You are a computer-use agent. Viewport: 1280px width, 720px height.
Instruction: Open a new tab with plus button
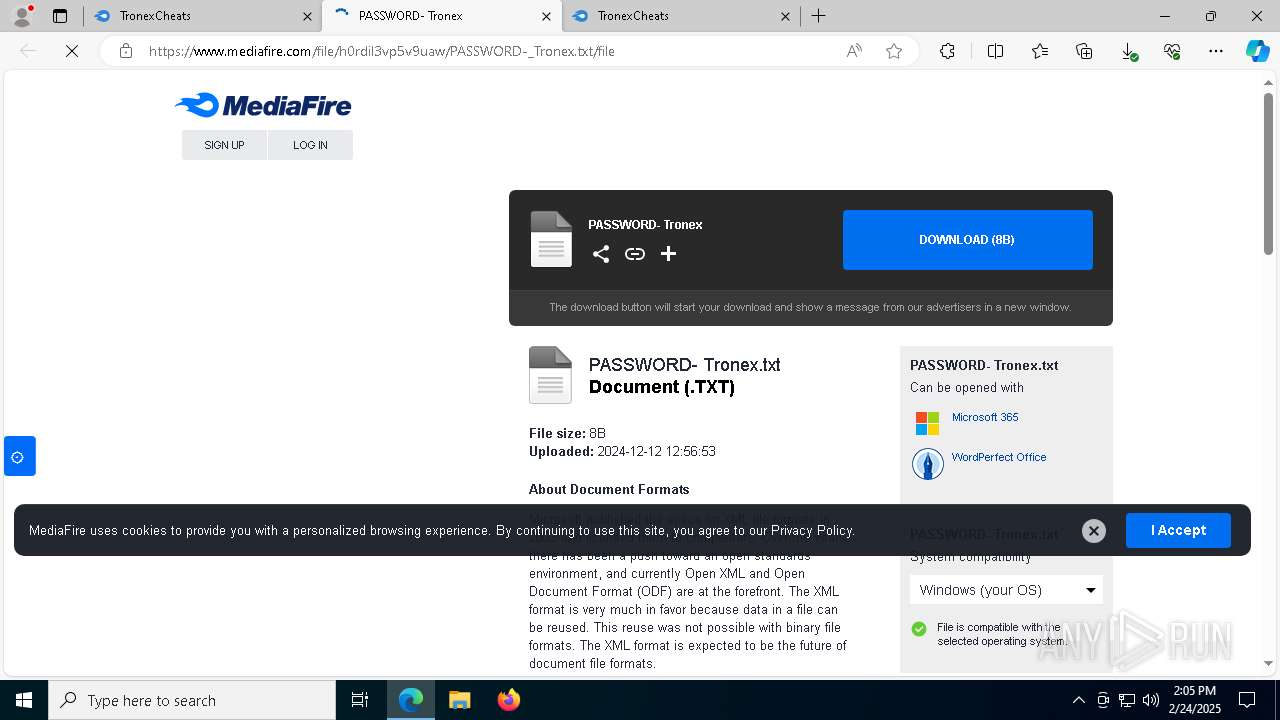tap(818, 16)
